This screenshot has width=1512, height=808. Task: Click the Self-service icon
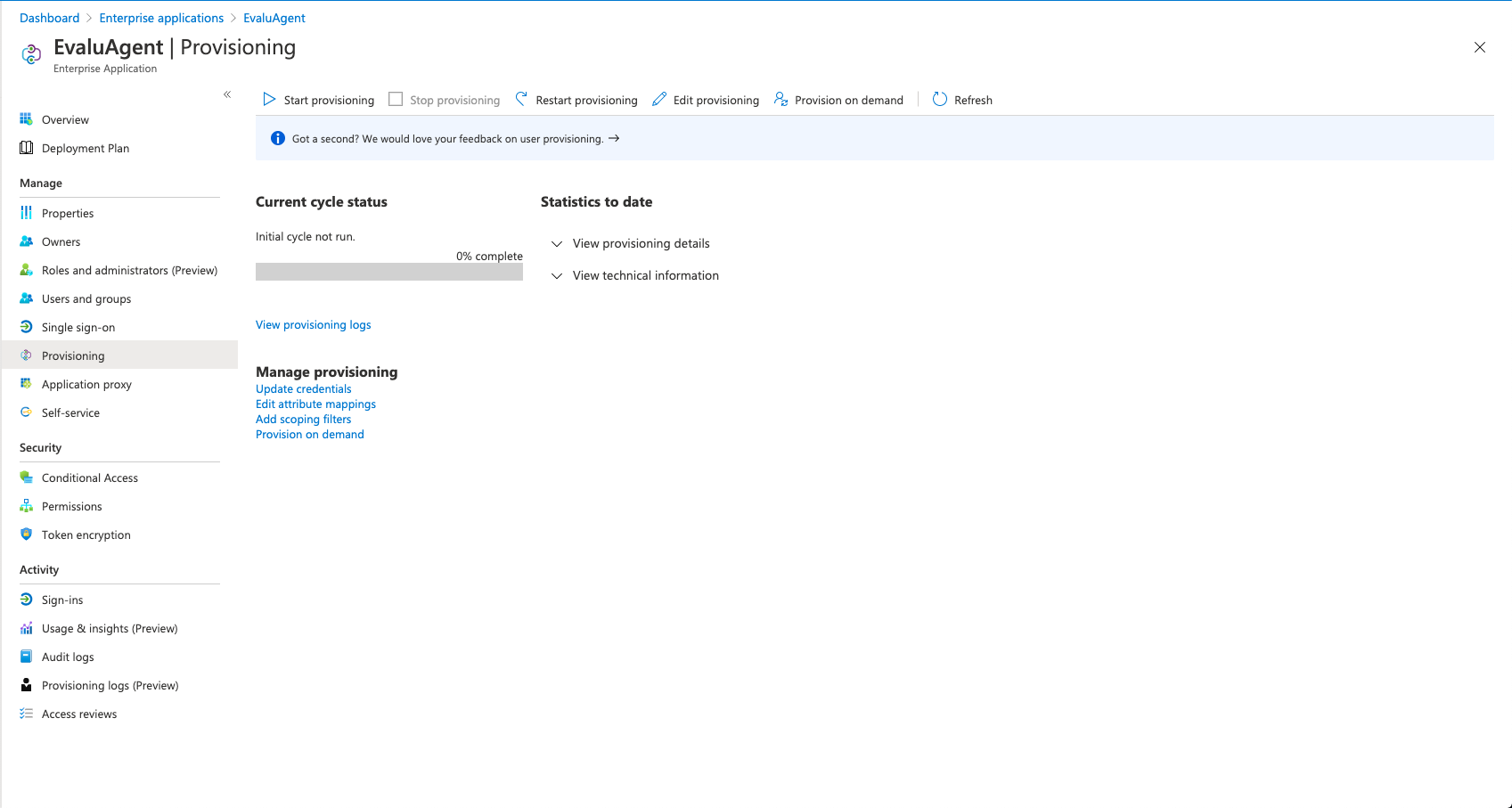(27, 412)
